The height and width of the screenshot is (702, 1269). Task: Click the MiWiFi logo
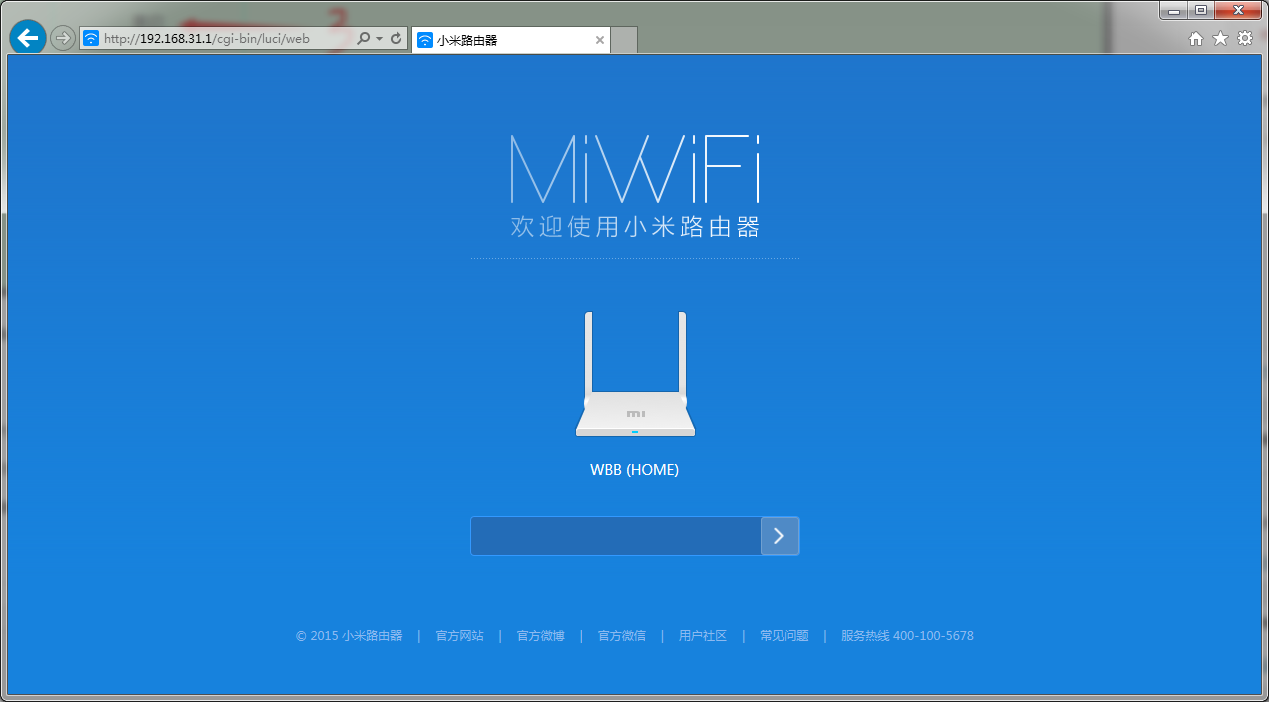pyautogui.click(x=635, y=168)
